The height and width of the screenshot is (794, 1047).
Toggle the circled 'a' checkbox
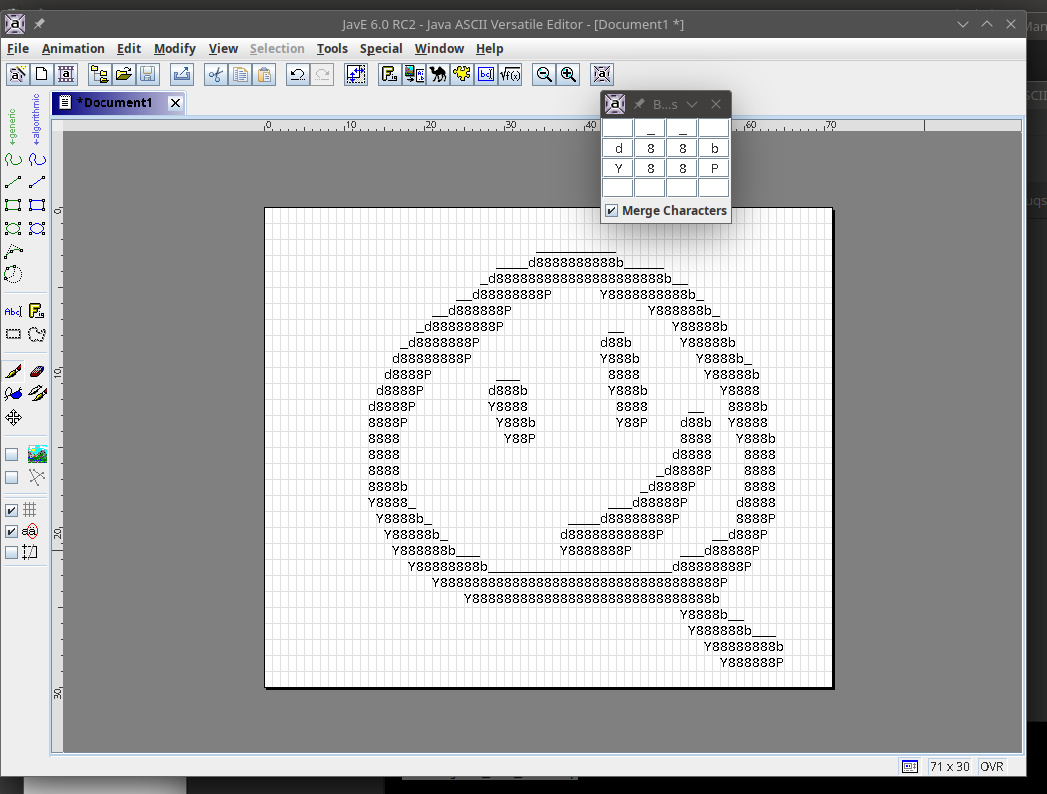coord(11,532)
